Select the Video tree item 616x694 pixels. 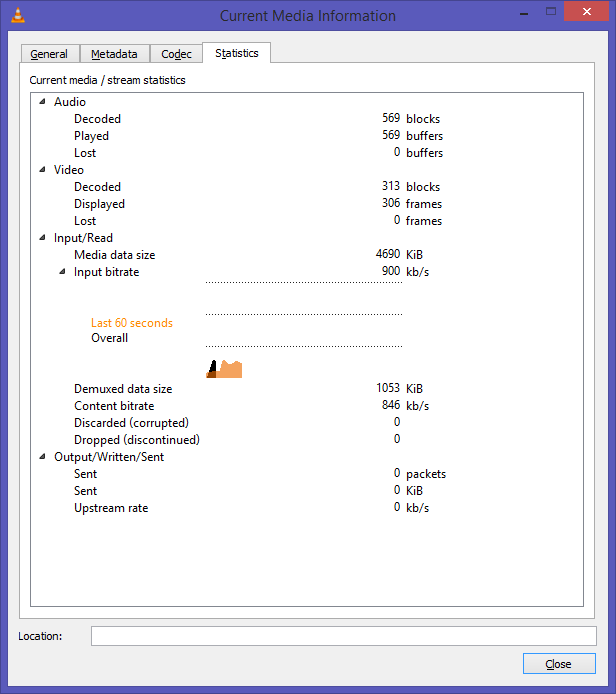coord(69,170)
